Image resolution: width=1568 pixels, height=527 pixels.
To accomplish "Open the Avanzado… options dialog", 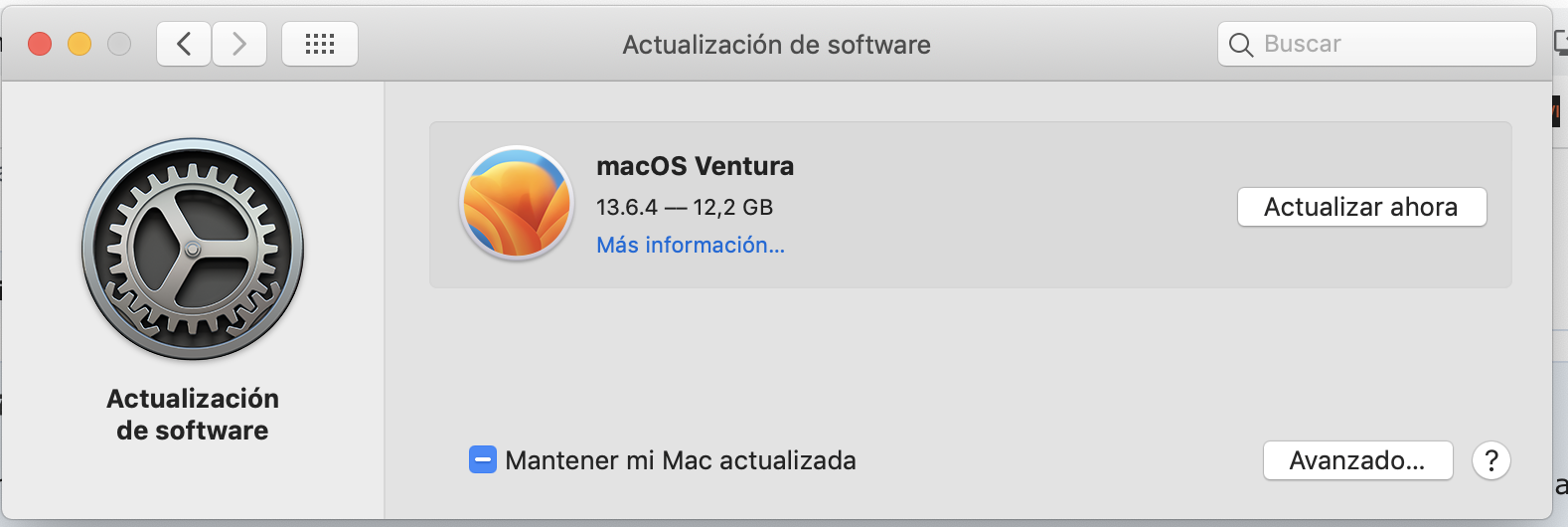I will 1358,460.
